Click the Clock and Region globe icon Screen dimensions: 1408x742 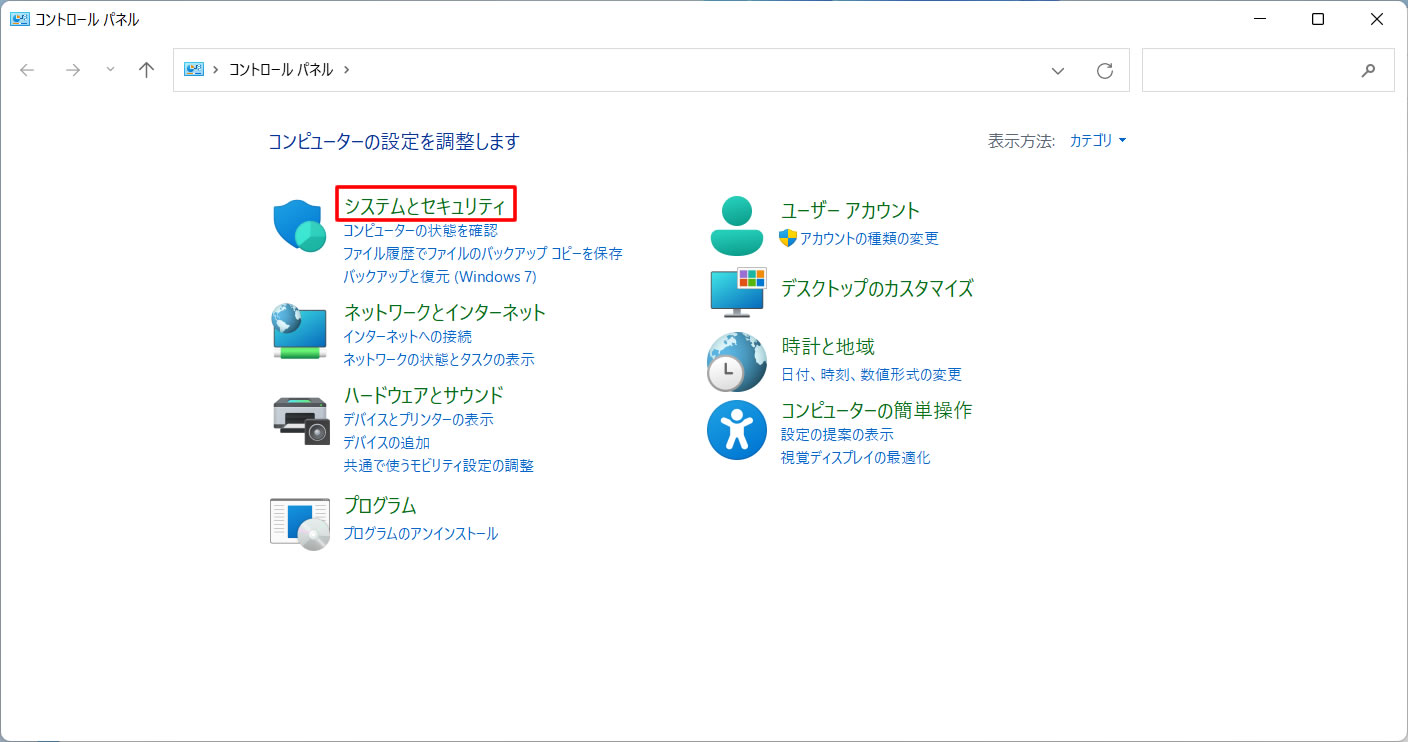click(736, 361)
